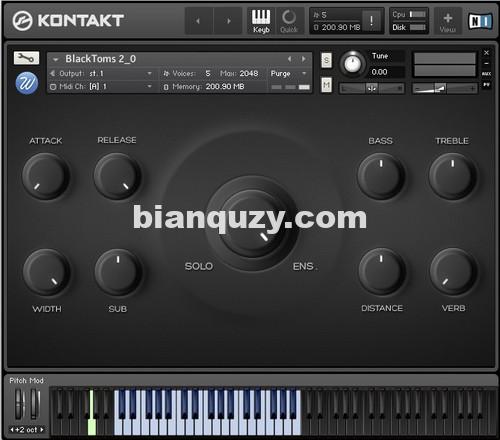Click the previous preset arrow in top bar
The height and width of the screenshot is (440, 500).
[x=198, y=21]
